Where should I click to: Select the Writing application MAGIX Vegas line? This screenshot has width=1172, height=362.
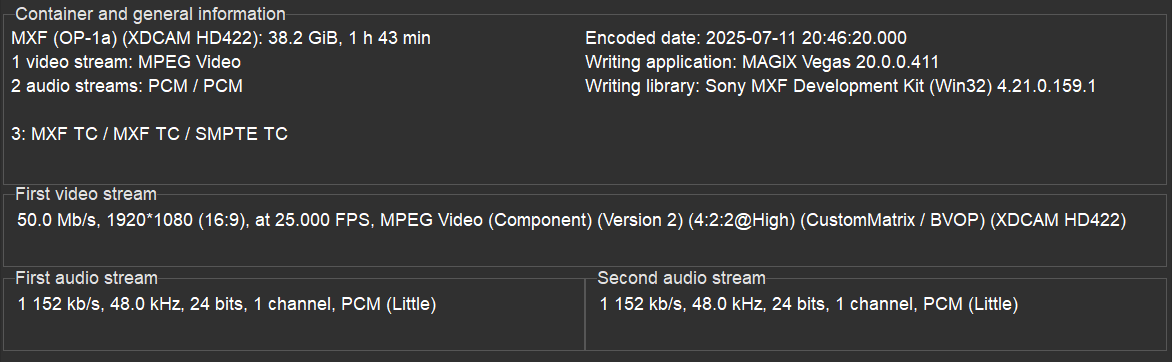(762, 62)
